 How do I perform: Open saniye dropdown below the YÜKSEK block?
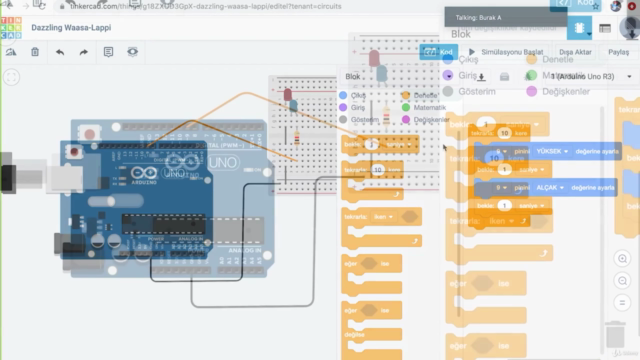click(x=531, y=169)
